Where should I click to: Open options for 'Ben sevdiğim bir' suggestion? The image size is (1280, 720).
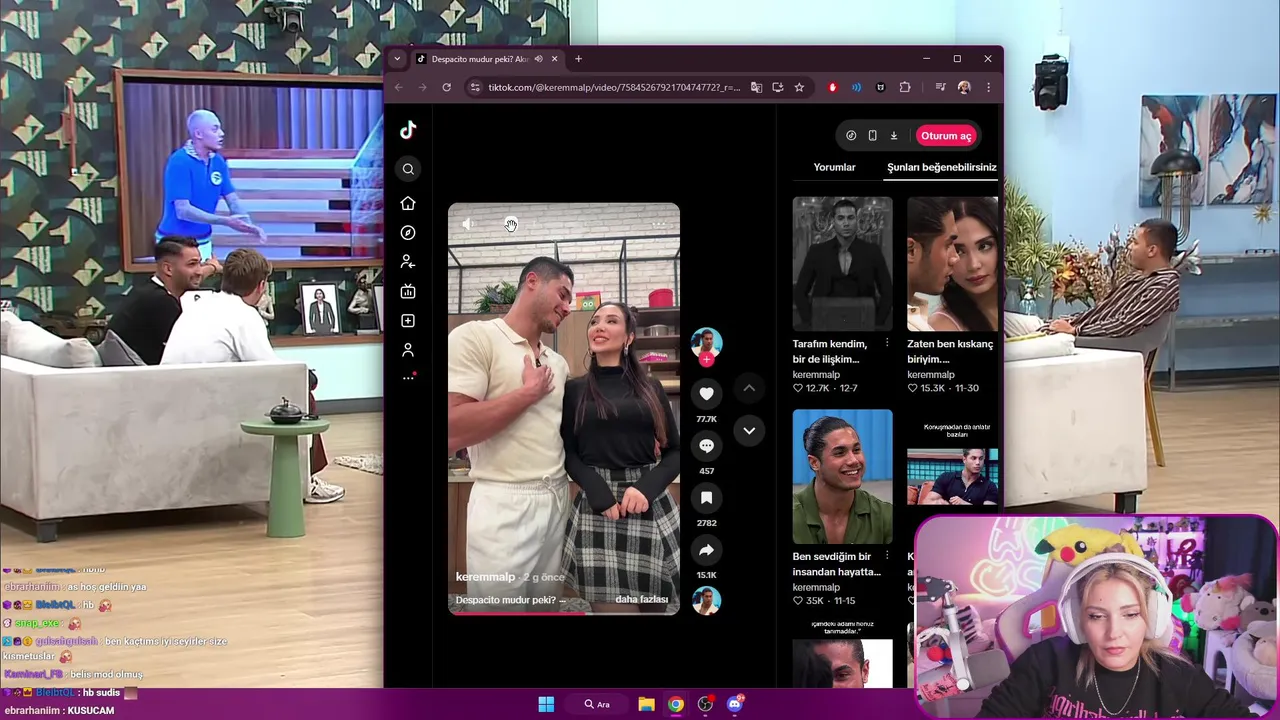pos(887,556)
